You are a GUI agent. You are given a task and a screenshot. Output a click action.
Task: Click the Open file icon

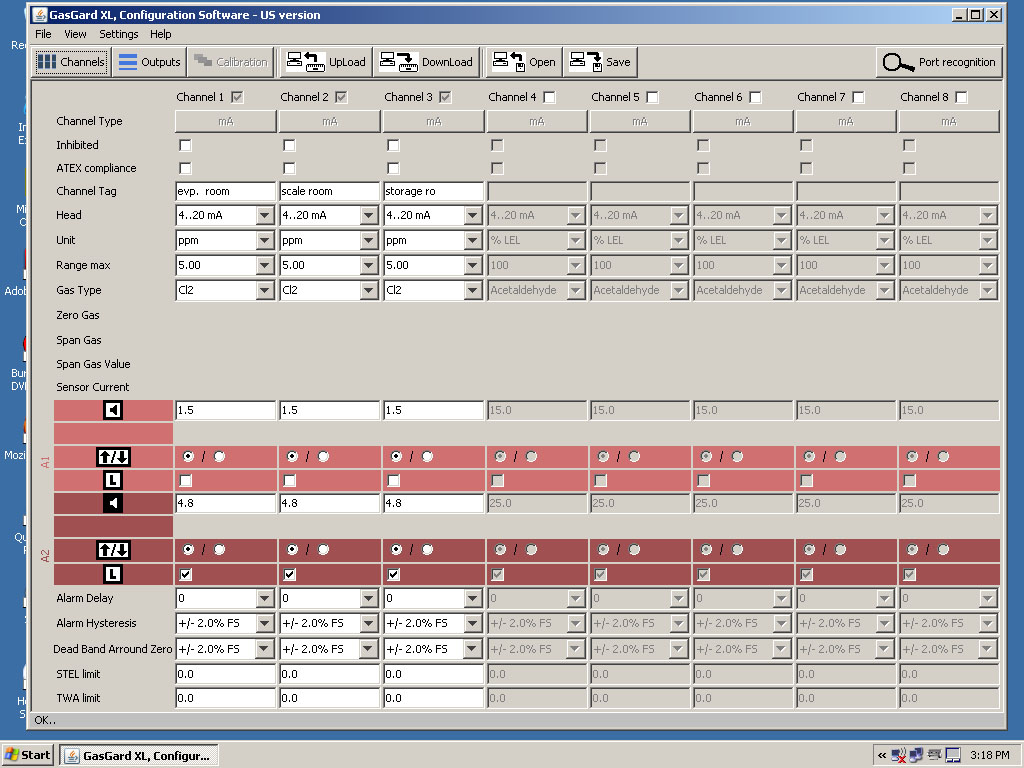tap(509, 62)
